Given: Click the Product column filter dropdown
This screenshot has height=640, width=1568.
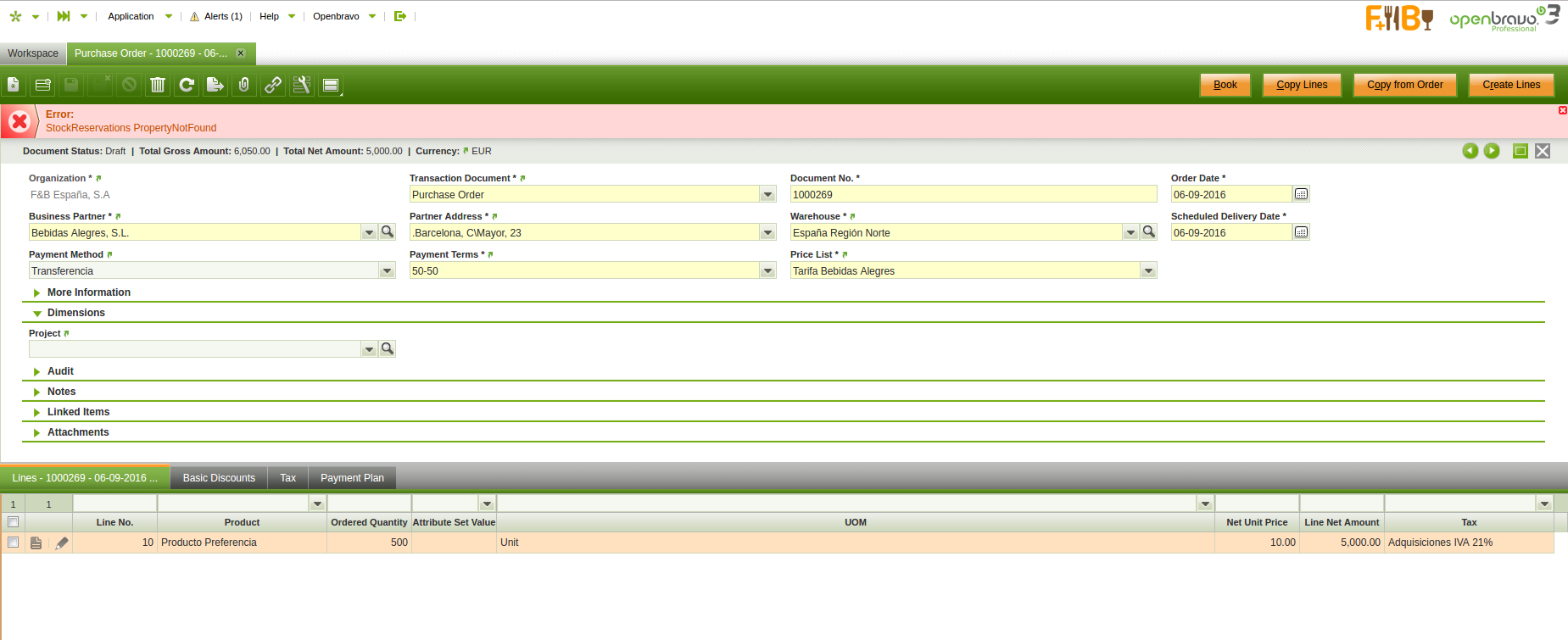Looking at the screenshot, I should [317, 504].
